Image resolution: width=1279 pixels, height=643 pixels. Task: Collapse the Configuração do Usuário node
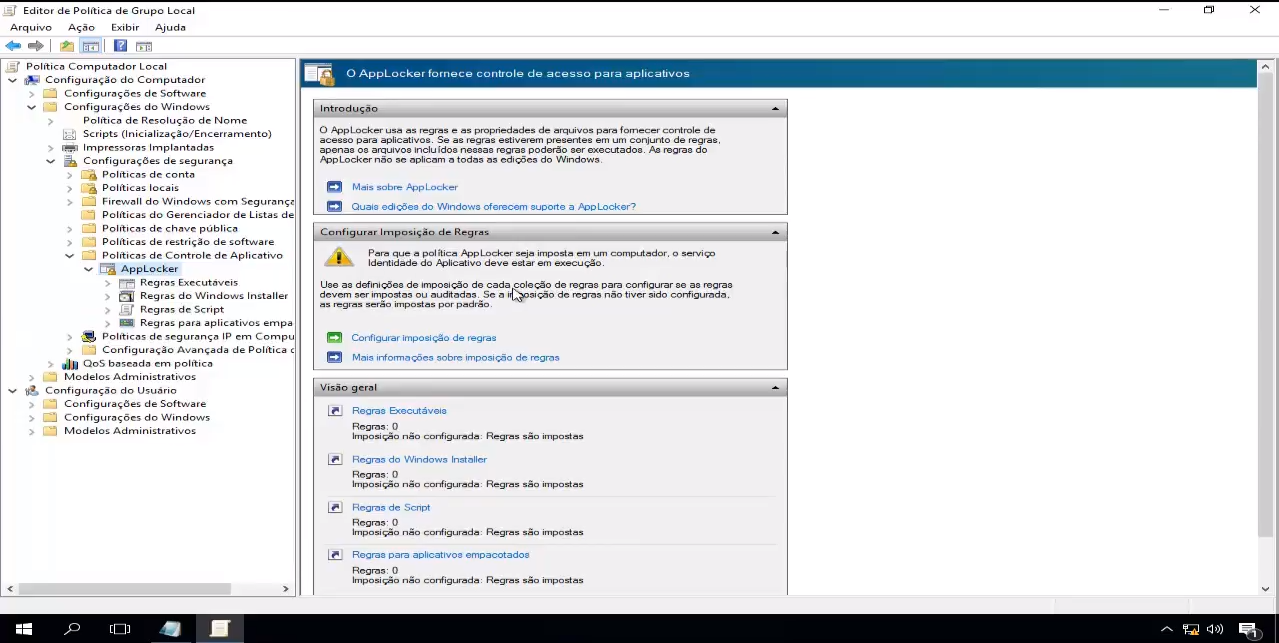coord(12,391)
